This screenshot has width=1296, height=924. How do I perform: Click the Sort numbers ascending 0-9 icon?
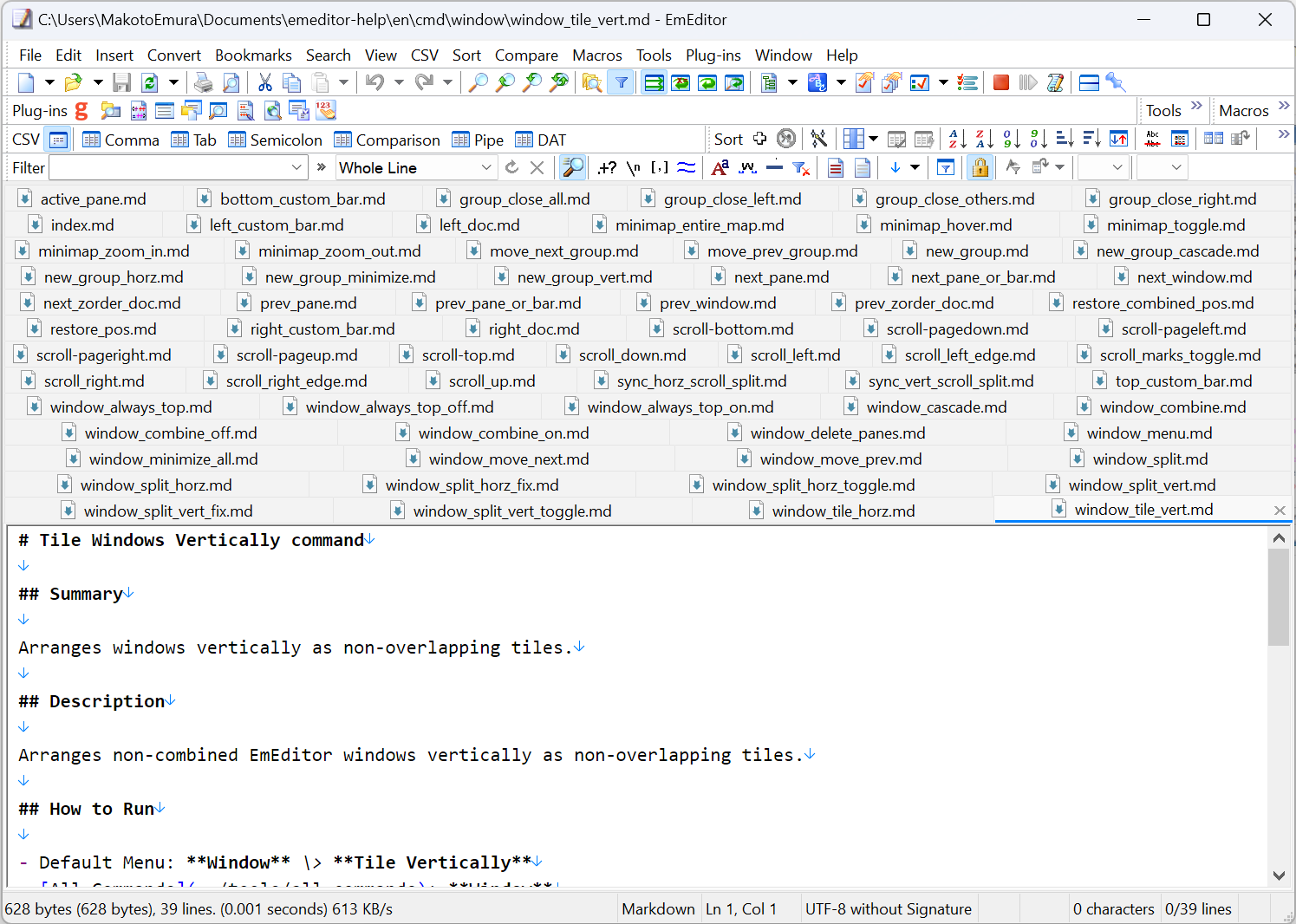pyautogui.click(x=1011, y=139)
